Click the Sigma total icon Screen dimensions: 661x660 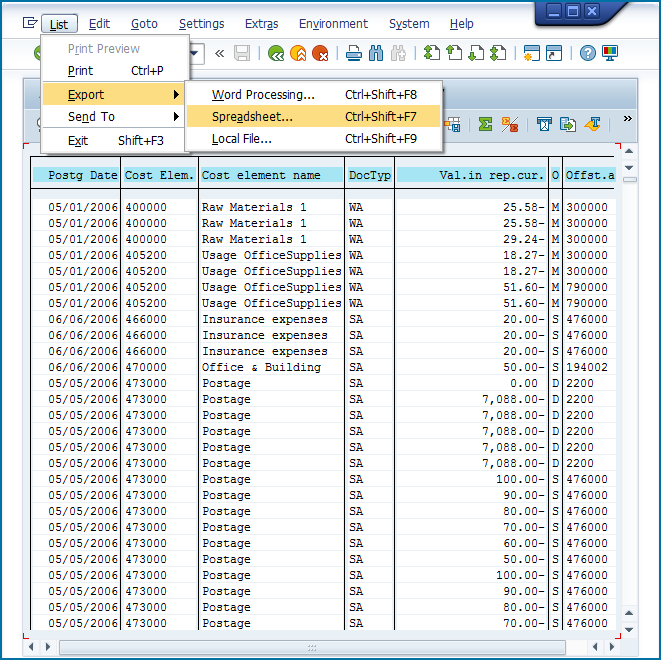coord(485,124)
